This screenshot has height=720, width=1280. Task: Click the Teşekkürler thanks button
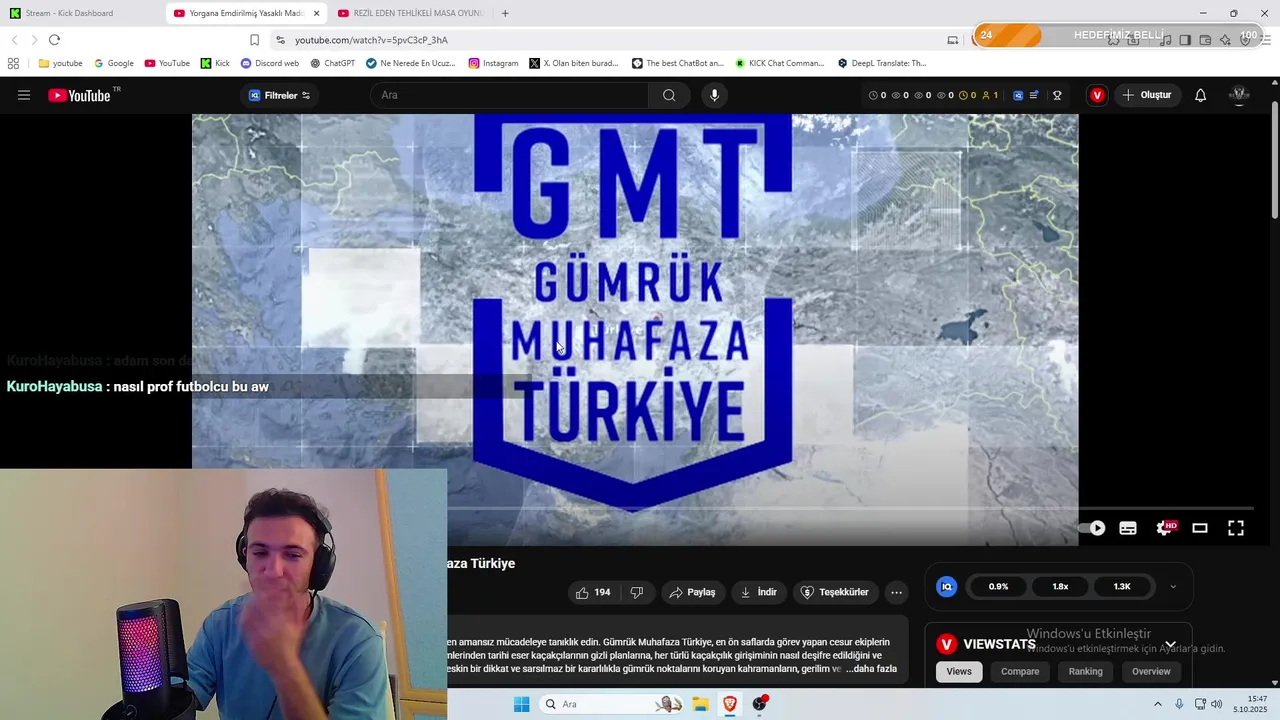click(835, 592)
